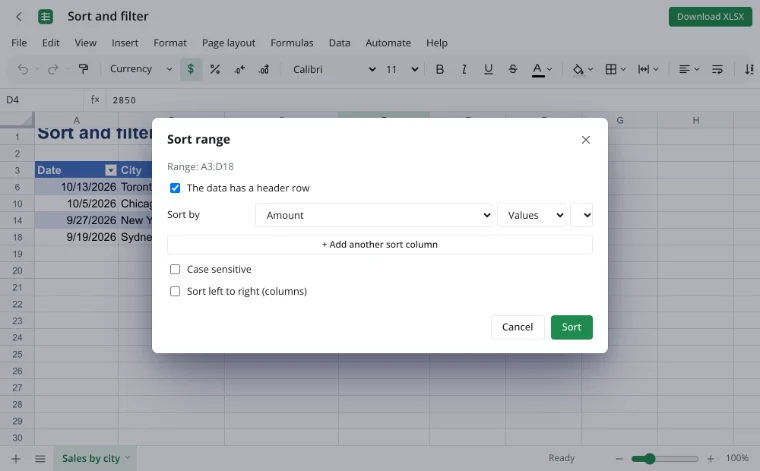Open the Page layout menu

pos(228,43)
